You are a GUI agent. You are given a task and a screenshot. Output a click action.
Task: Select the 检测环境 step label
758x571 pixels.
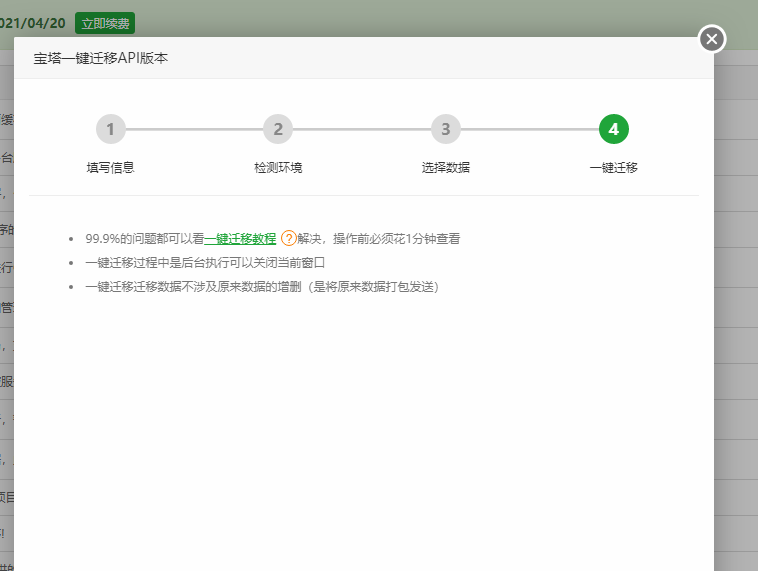278,168
